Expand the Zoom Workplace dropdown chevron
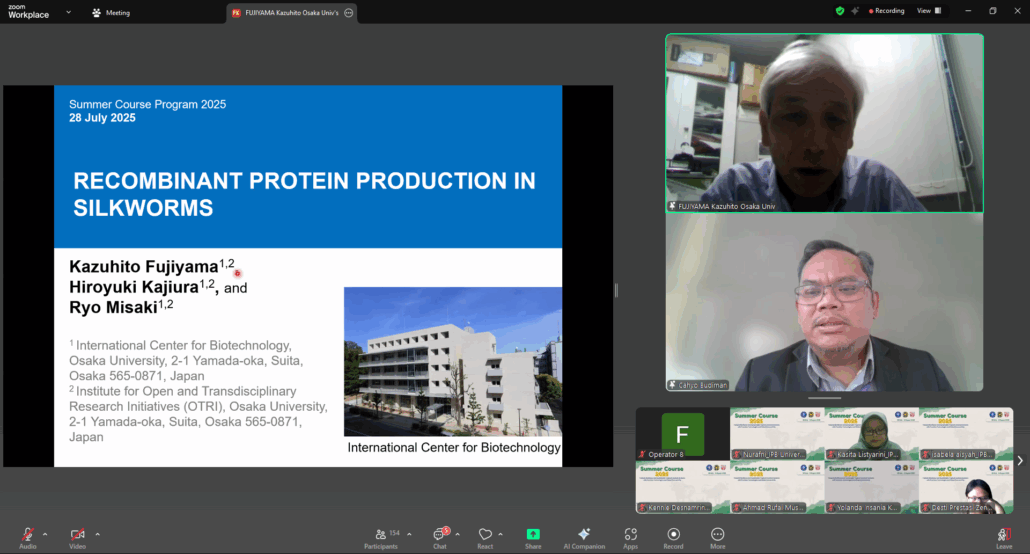Viewport: 1030px width, 554px height. (x=68, y=12)
